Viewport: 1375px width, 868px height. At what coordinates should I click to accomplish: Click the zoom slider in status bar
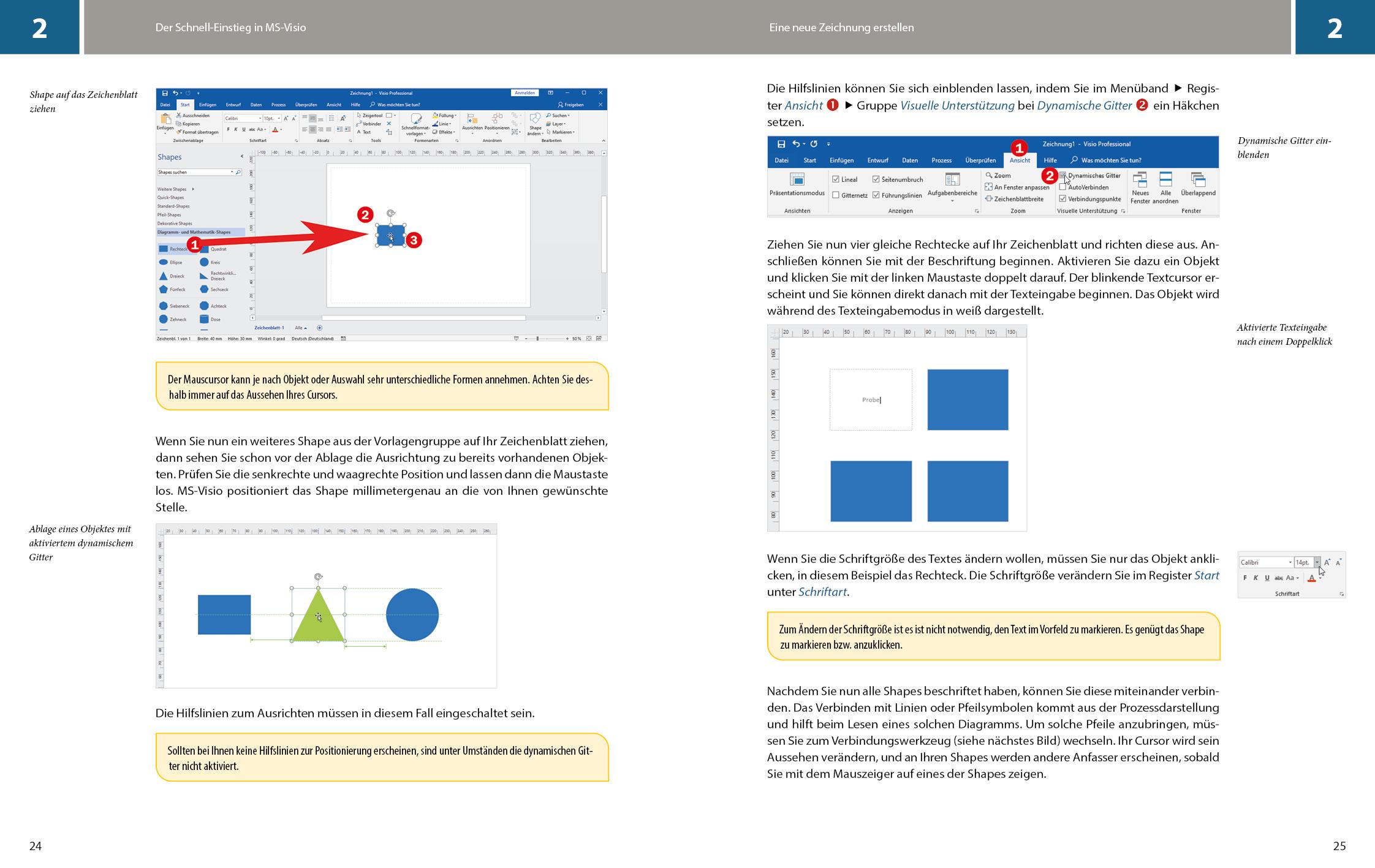[537, 338]
